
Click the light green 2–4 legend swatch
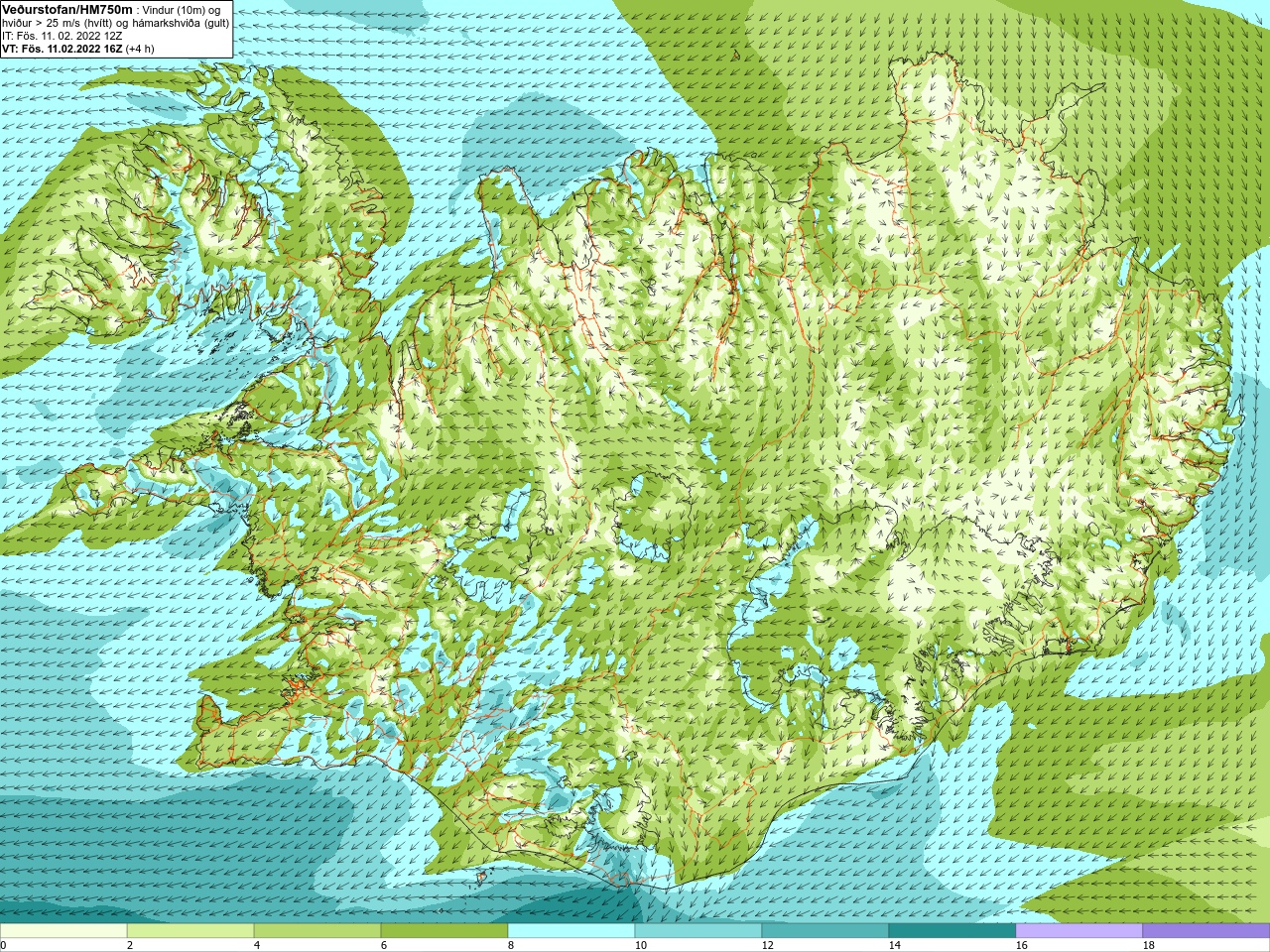coord(190,931)
